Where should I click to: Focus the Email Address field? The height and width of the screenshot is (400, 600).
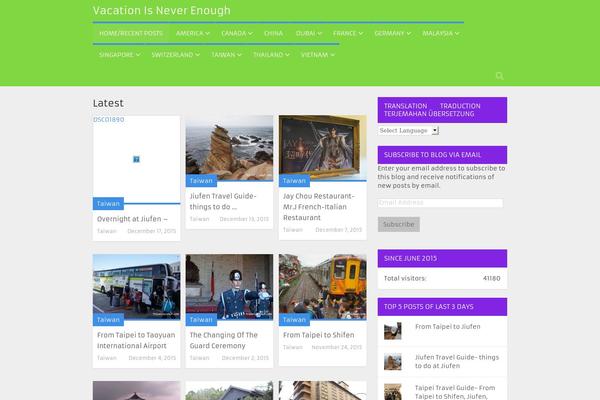click(440, 203)
